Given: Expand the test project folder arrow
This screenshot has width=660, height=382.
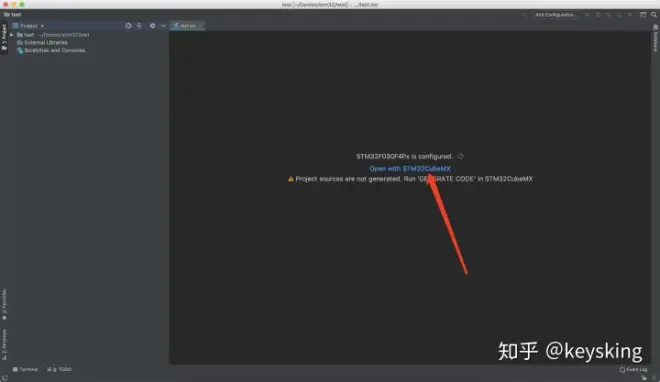Looking at the screenshot, I should pyautogui.click(x=12, y=35).
